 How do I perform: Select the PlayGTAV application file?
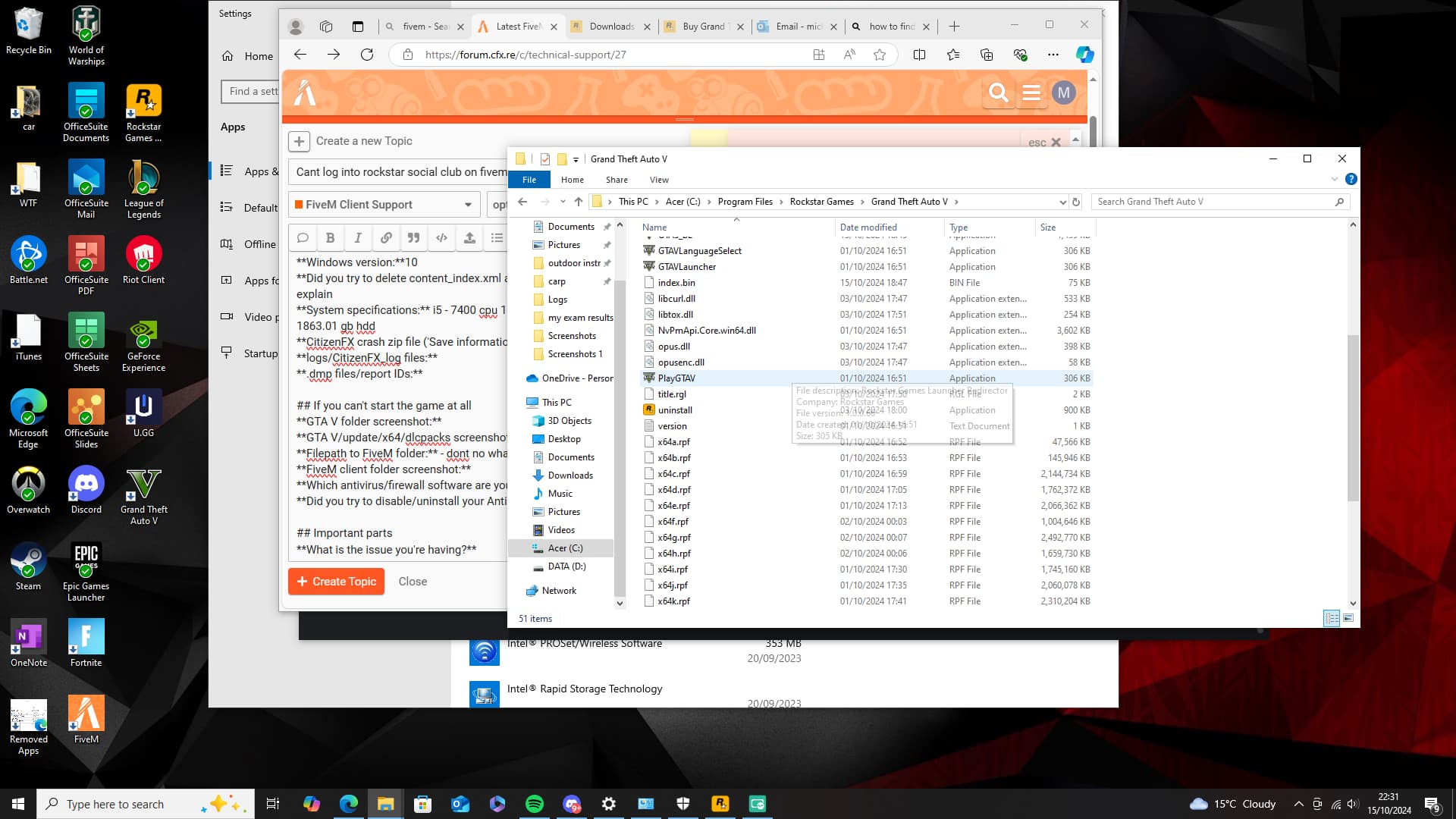(x=676, y=378)
